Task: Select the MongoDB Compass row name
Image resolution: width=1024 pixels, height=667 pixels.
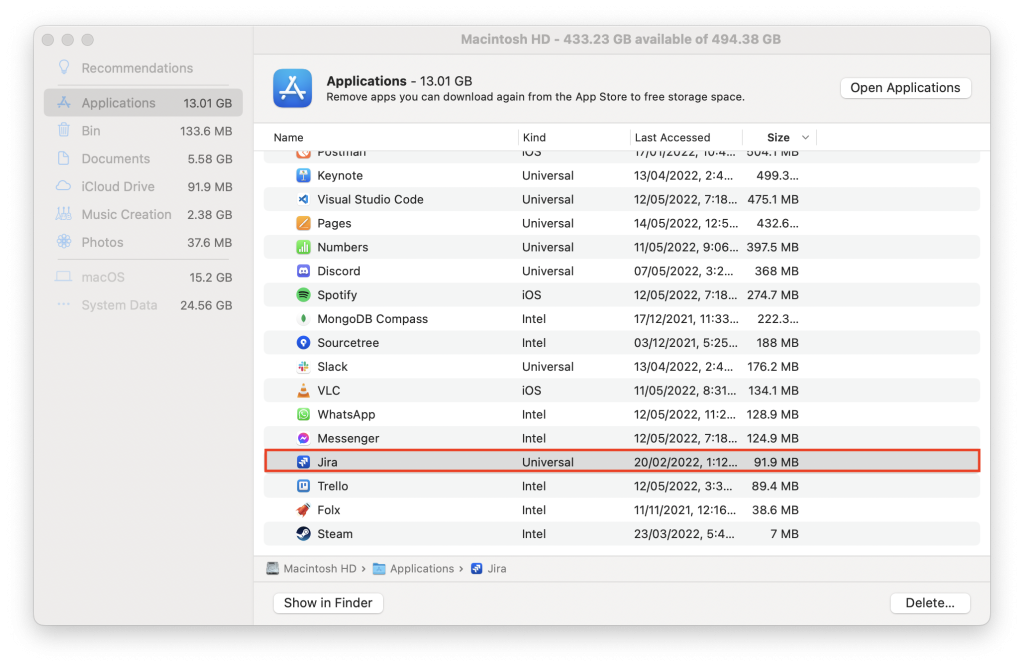Action: (372, 319)
